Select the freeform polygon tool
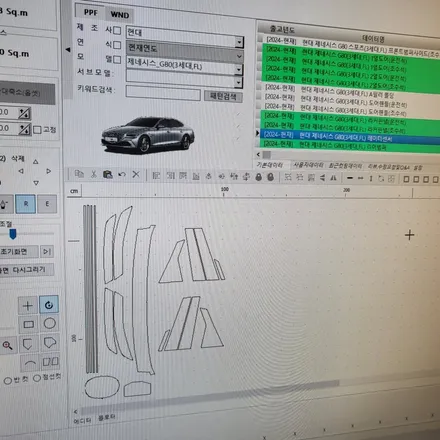Image resolution: width=440 pixels, height=440 pixels. pyautogui.click(x=50, y=342)
